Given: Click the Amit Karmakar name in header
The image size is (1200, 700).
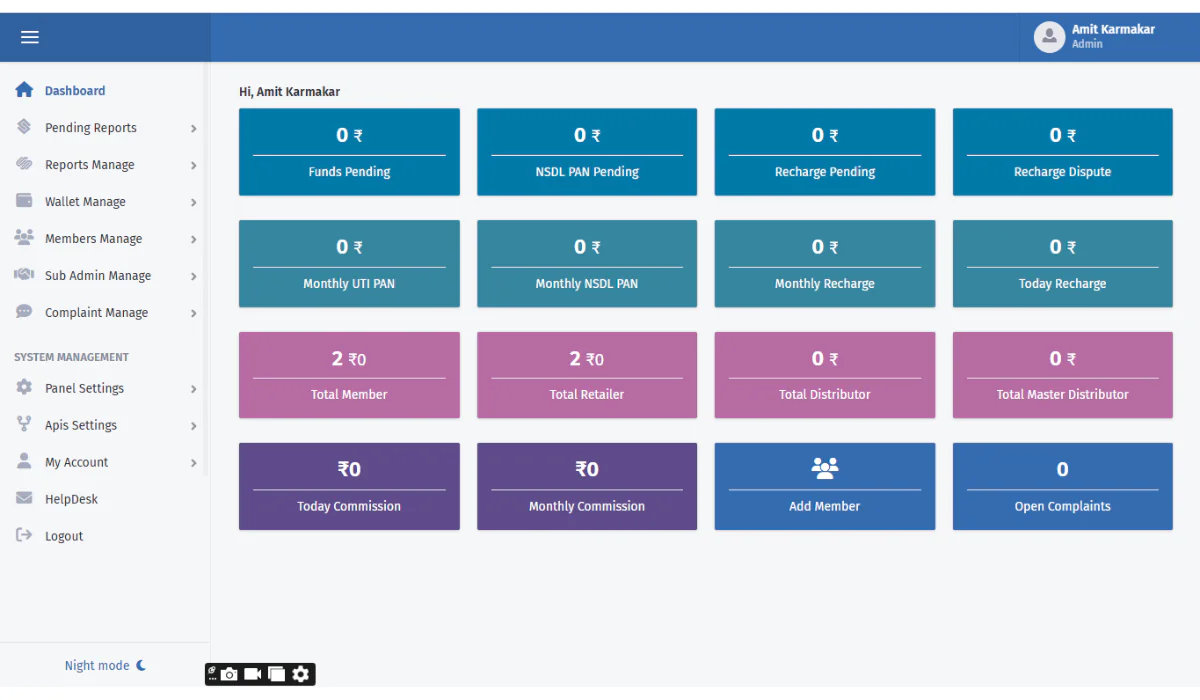Looking at the screenshot, I should point(1113,29).
